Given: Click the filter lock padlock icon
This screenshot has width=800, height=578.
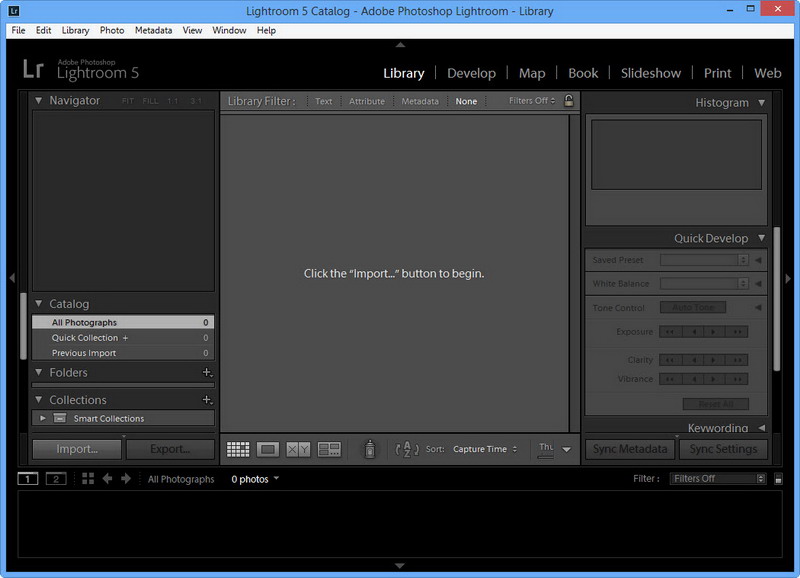Looking at the screenshot, I should click(x=569, y=100).
